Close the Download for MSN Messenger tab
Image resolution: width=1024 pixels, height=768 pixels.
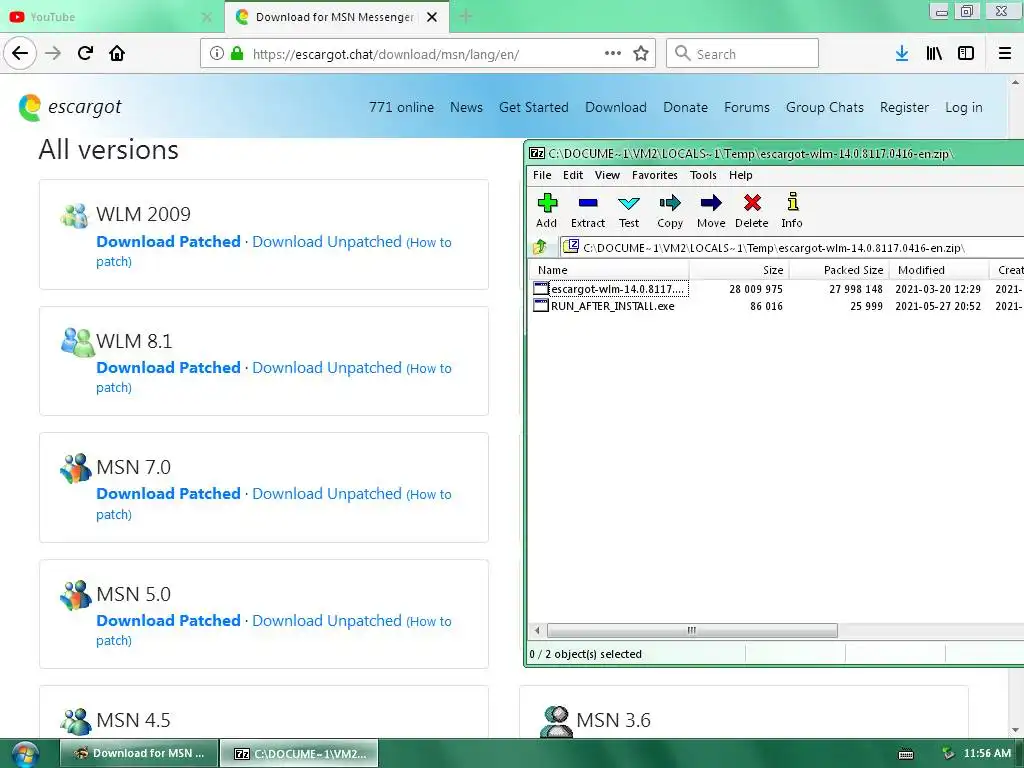pyautogui.click(x=432, y=17)
